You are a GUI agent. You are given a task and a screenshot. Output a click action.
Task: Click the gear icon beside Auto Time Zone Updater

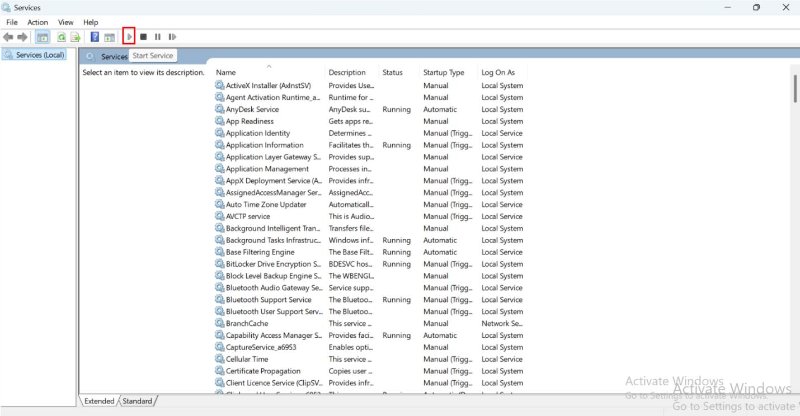(x=219, y=204)
